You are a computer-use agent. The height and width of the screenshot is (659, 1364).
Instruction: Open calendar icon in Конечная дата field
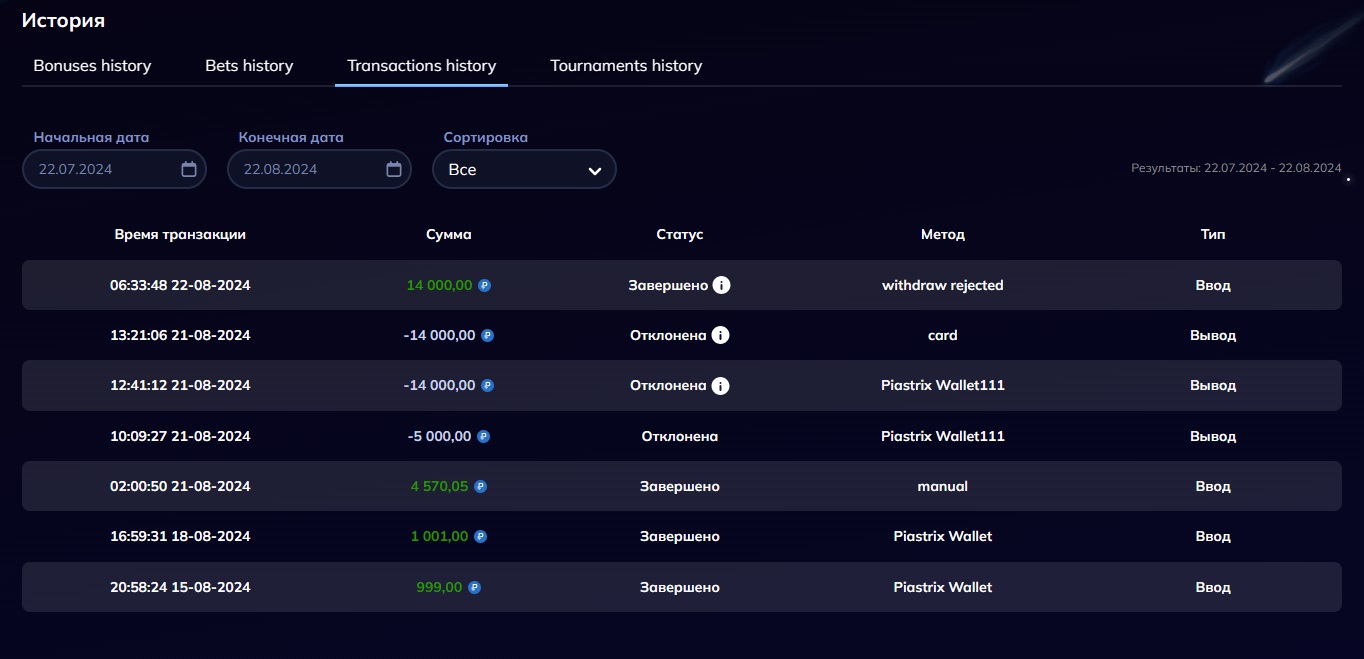(394, 169)
